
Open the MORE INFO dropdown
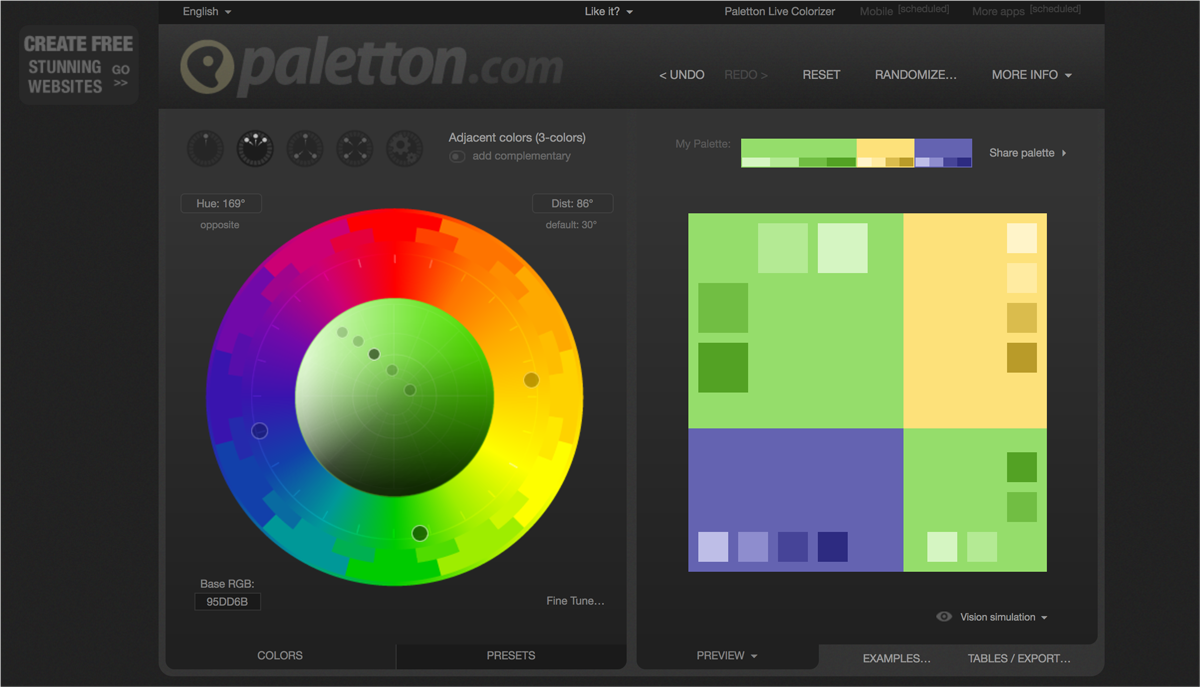1031,74
